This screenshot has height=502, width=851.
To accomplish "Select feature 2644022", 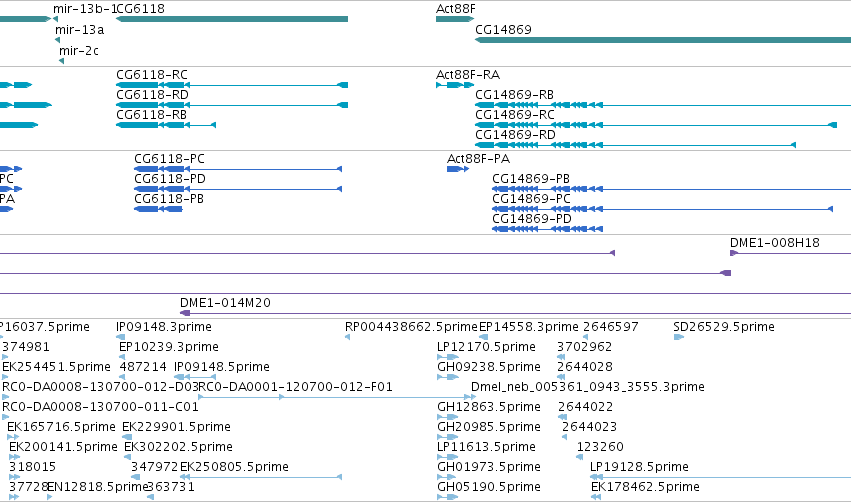I will tap(563, 417).
